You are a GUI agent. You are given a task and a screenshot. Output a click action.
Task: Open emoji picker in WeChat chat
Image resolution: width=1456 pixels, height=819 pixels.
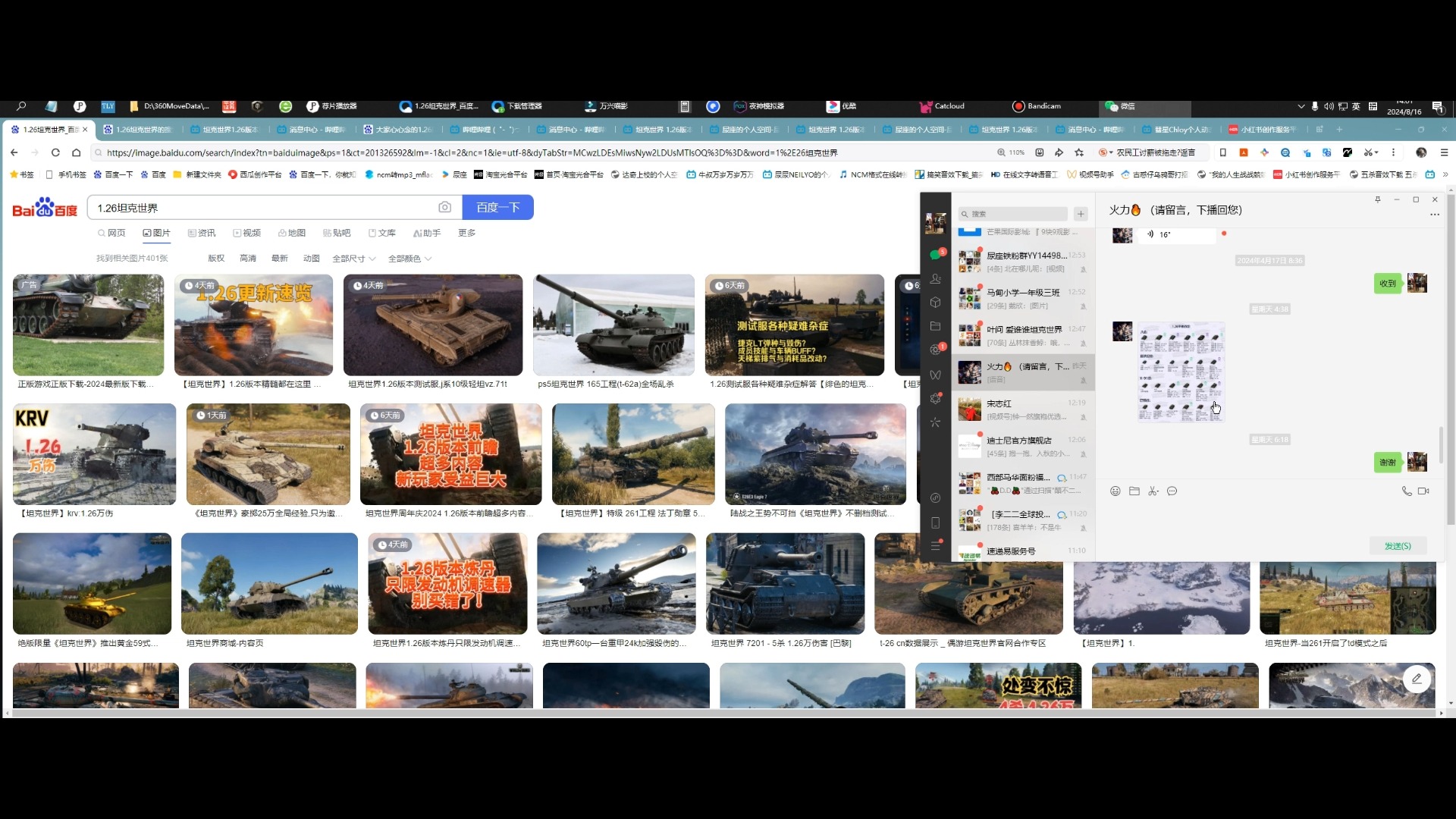click(x=1115, y=491)
